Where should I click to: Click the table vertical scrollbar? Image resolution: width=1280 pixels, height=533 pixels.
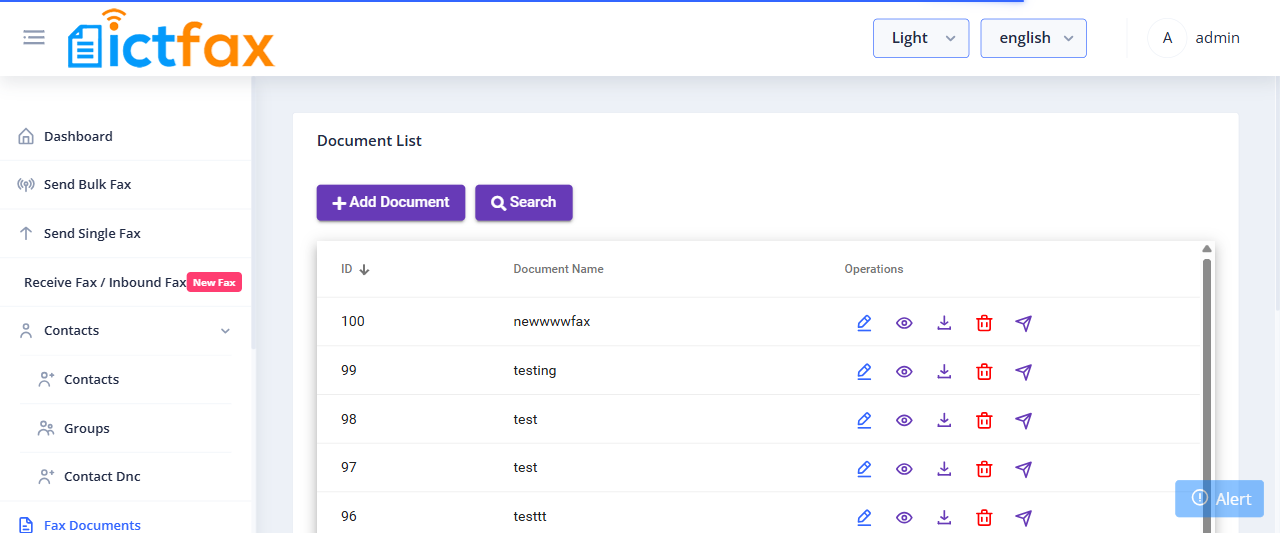1207,395
